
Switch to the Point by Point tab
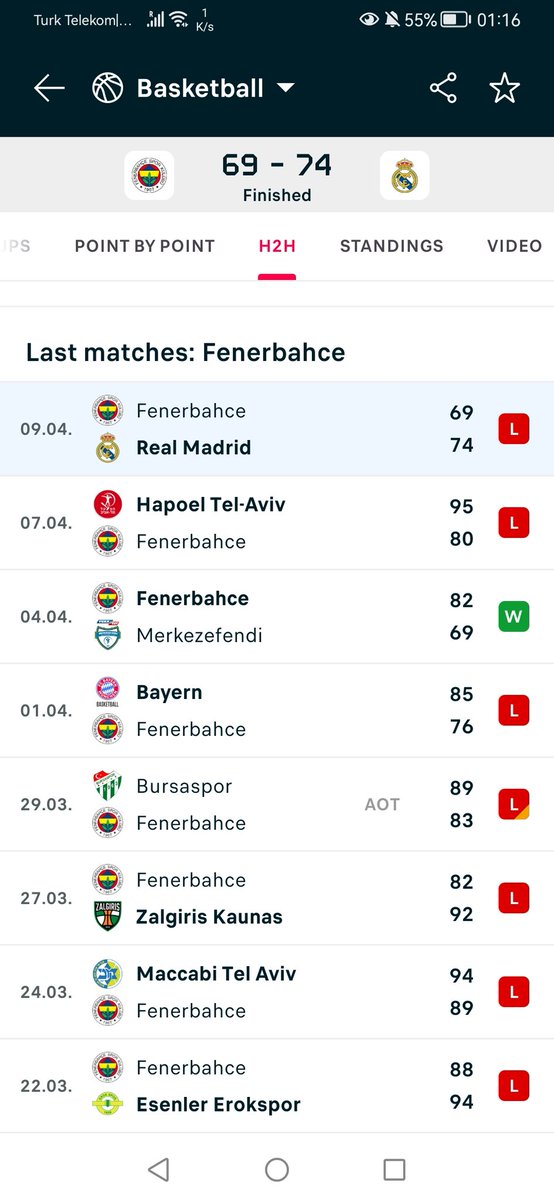145,246
